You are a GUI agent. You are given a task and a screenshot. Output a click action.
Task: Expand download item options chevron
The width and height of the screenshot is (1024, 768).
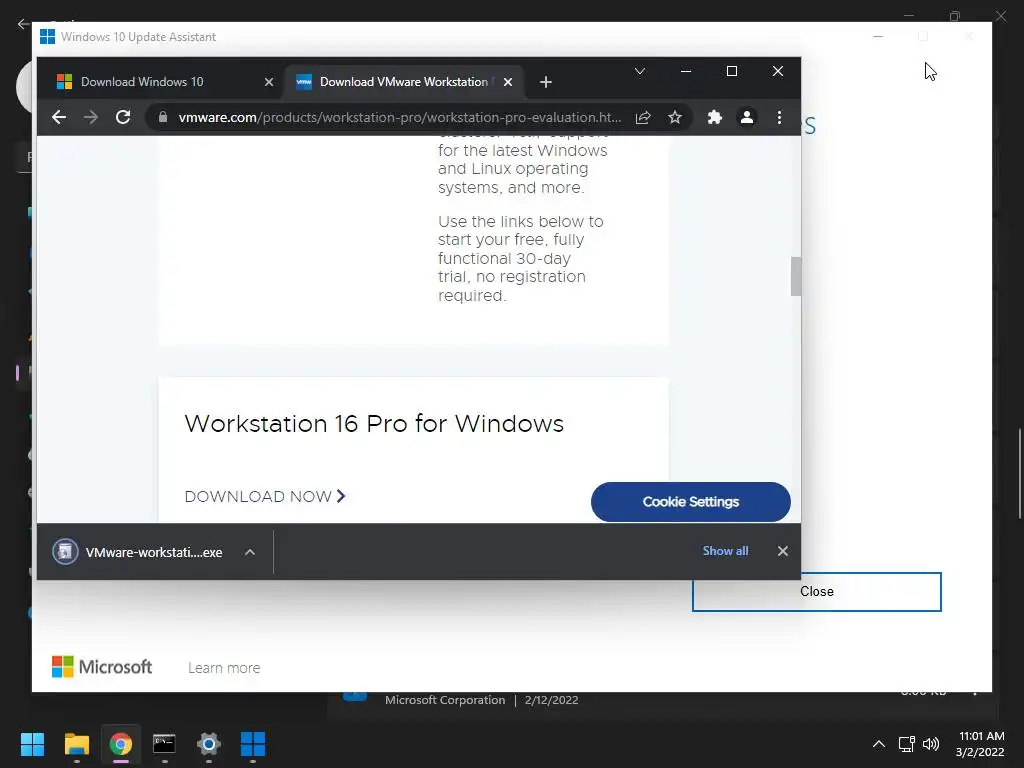pyautogui.click(x=249, y=552)
